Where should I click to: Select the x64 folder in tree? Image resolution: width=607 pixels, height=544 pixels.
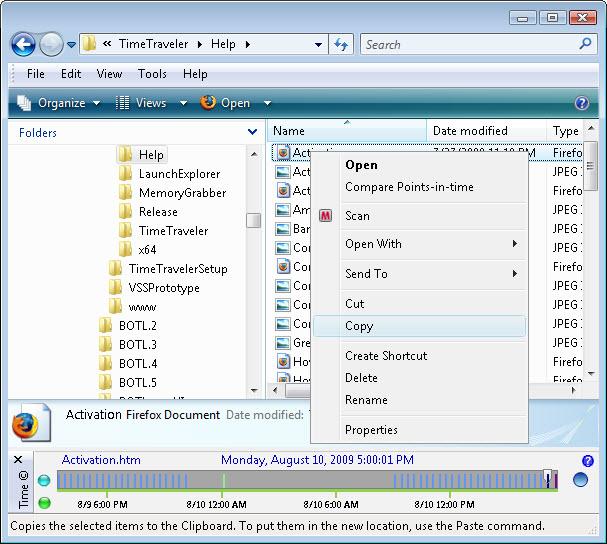pos(147,249)
